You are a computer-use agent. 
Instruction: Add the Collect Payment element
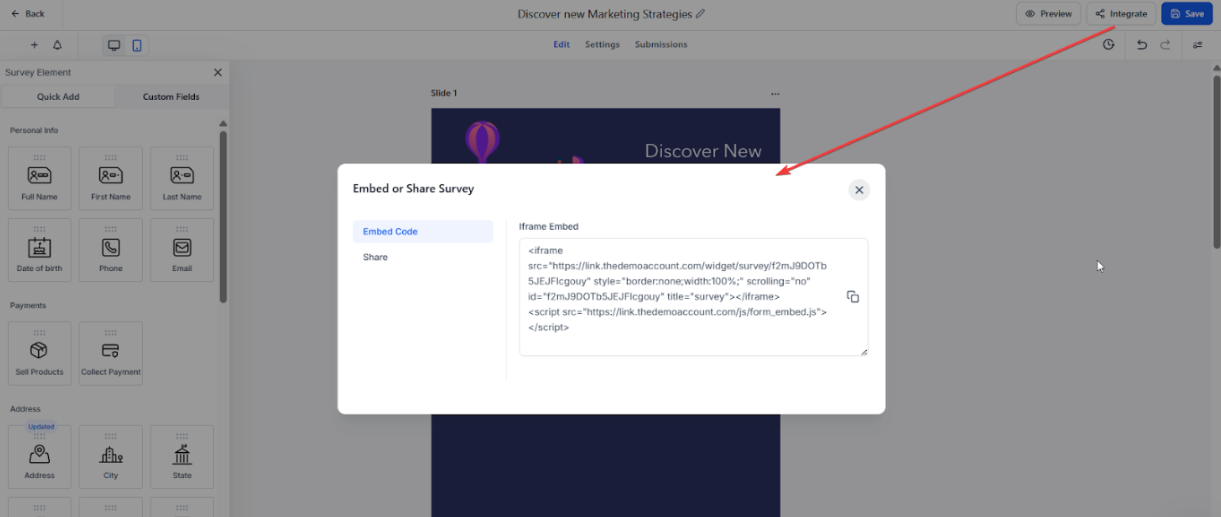click(111, 353)
